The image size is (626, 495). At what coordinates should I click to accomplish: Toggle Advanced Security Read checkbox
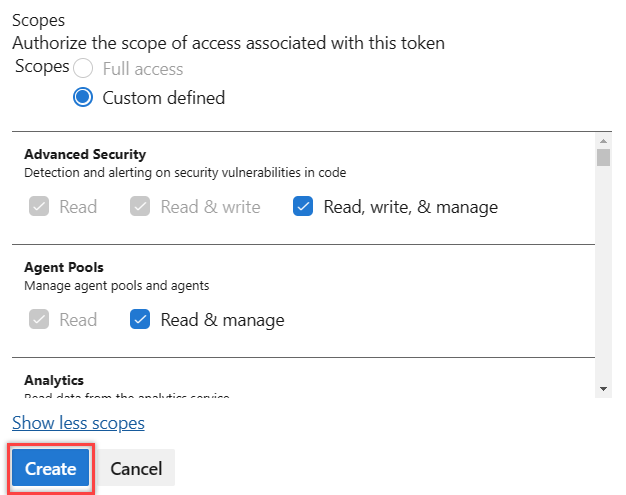38,207
